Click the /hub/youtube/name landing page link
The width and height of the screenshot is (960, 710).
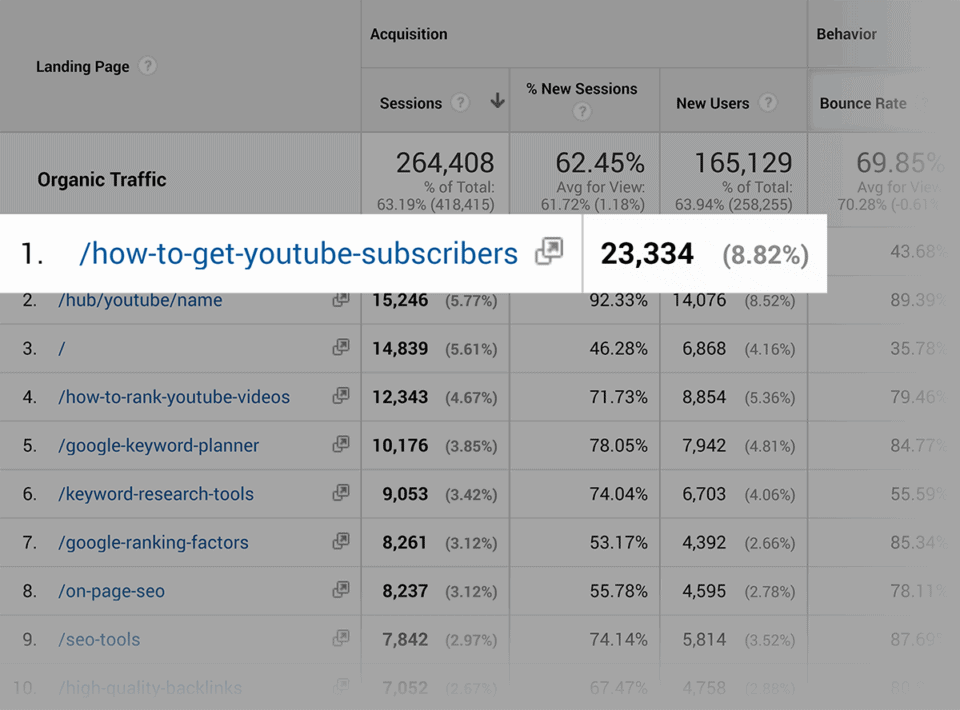(x=140, y=300)
